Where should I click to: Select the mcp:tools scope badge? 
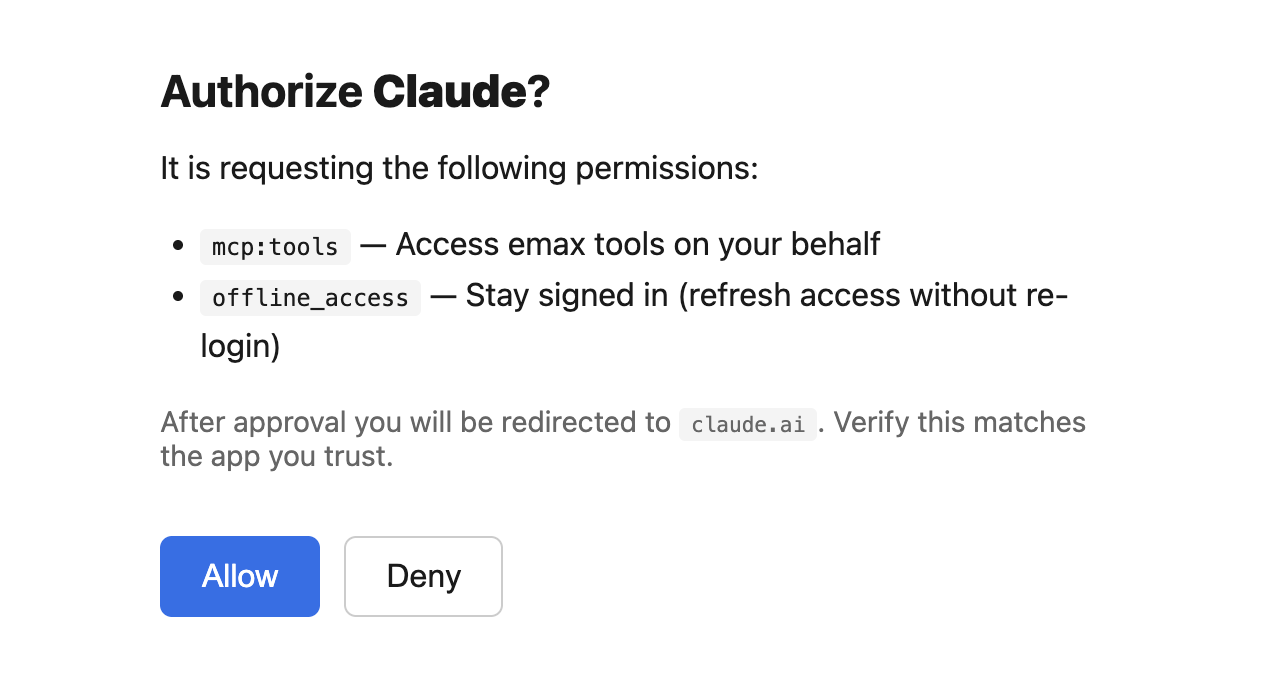point(275,246)
